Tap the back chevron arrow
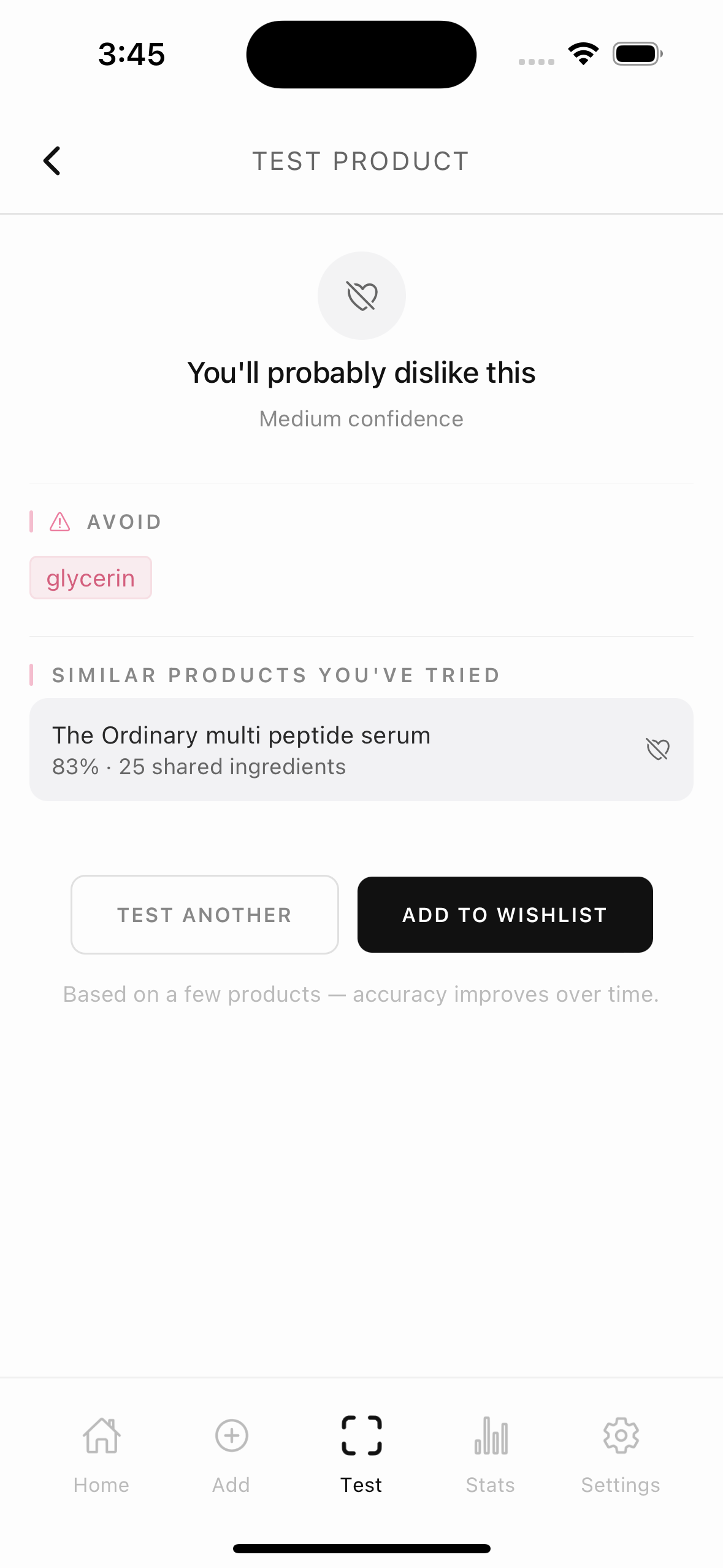This screenshot has height=1568, width=723. click(52, 161)
